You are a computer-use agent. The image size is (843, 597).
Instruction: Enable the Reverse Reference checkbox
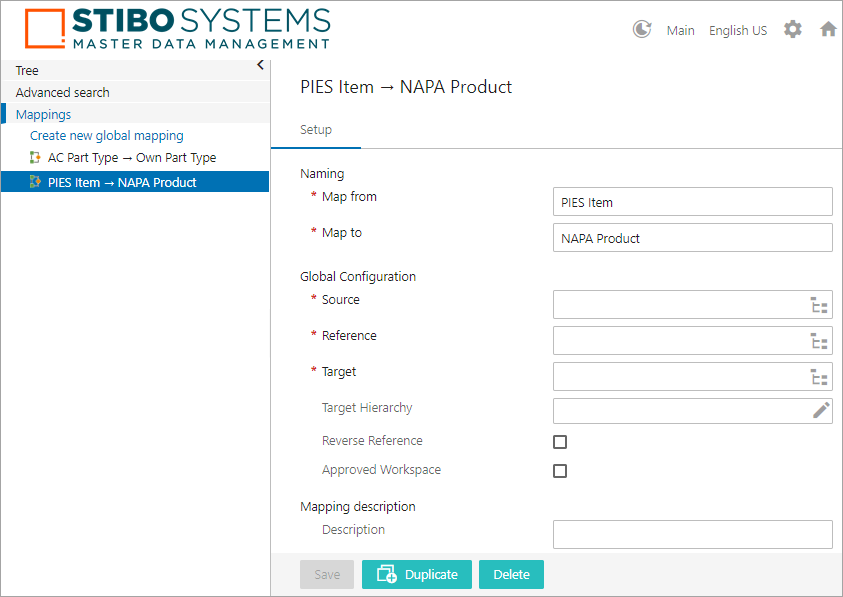click(560, 442)
